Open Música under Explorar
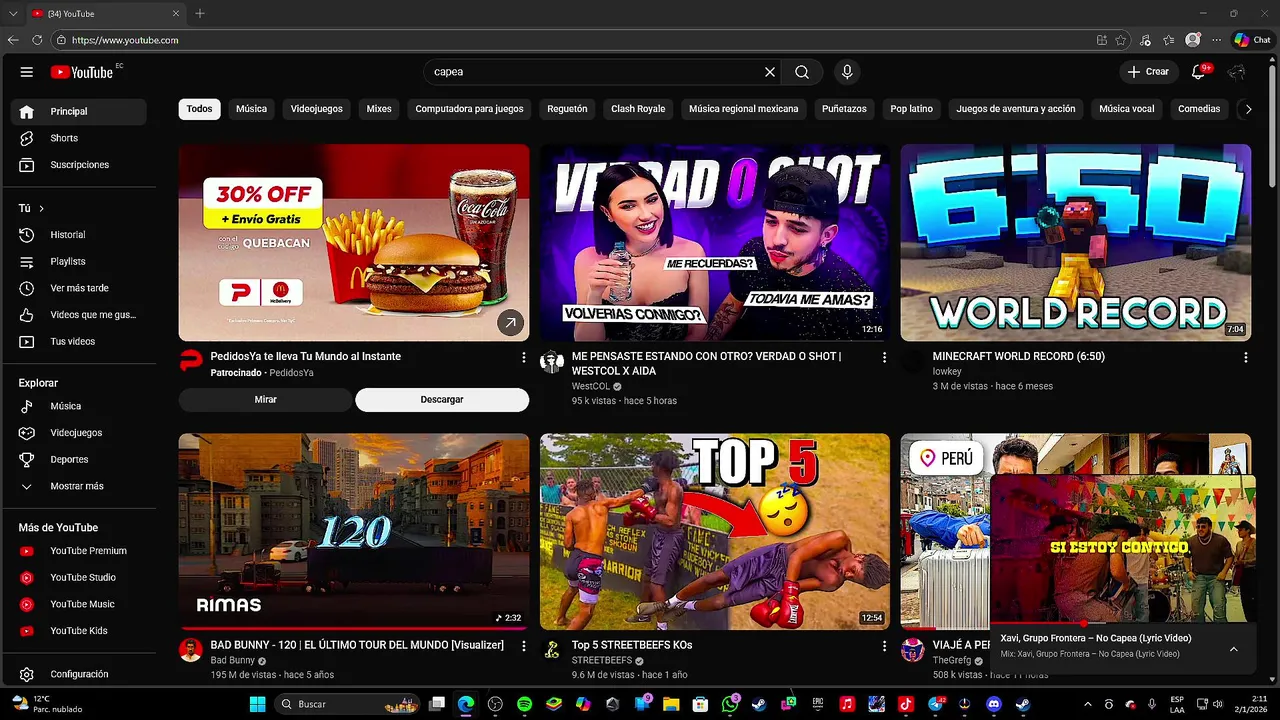Screen dimensions: 1280x720 80,406
